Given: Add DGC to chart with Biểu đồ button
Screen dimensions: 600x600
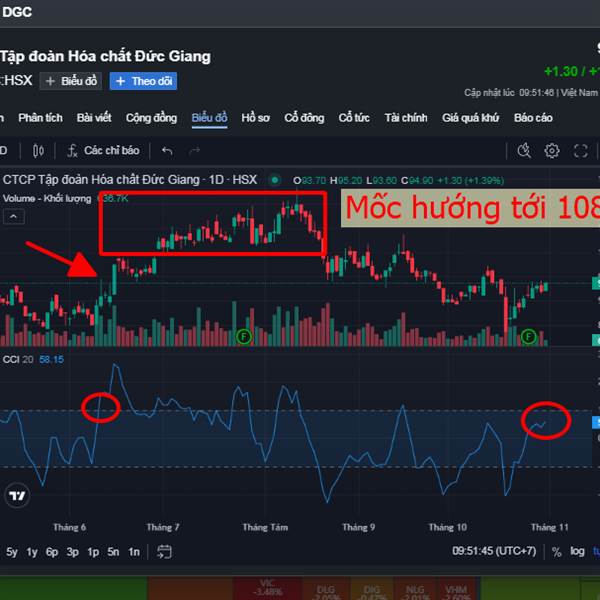Looking at the screenshot, I should point(71,81).
